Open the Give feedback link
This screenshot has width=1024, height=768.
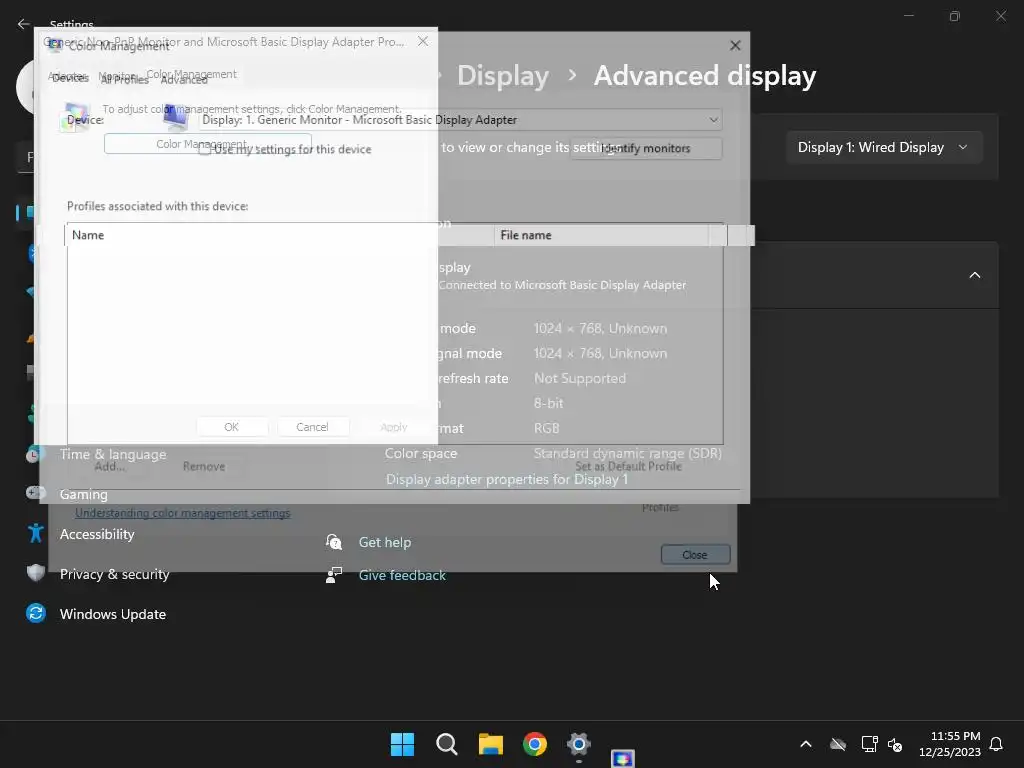(x=402, y=575)
